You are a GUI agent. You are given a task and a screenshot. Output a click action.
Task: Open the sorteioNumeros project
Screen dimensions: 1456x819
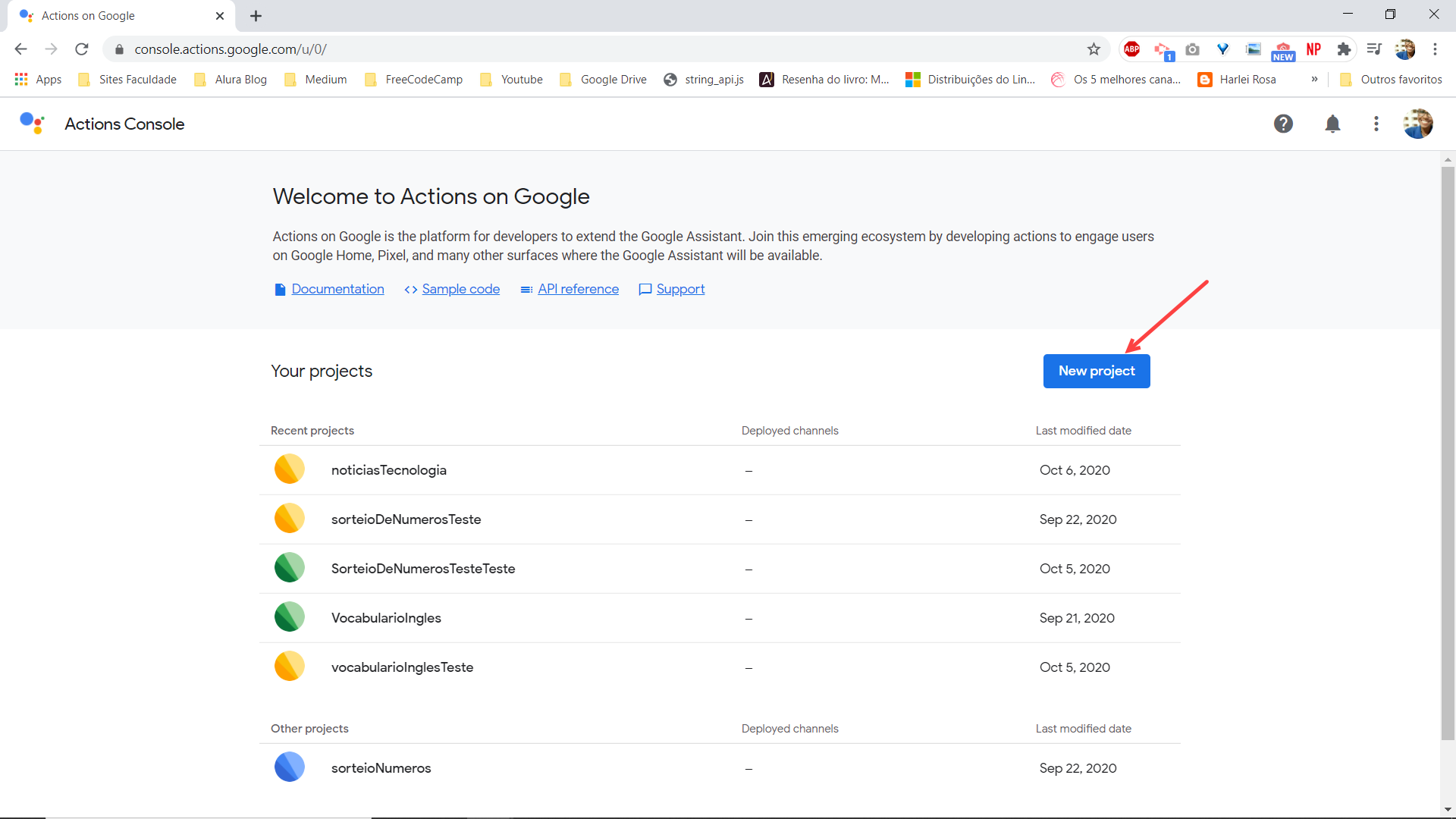(720, 768)
